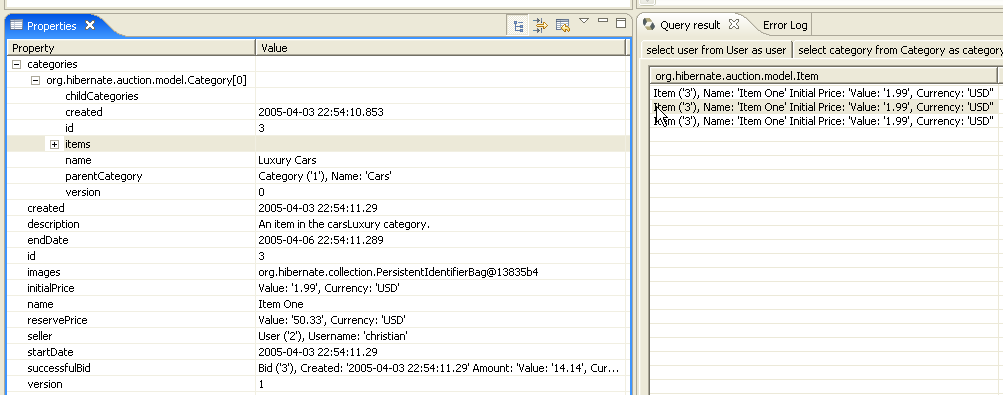Click the Property column header

pos(131,48)
